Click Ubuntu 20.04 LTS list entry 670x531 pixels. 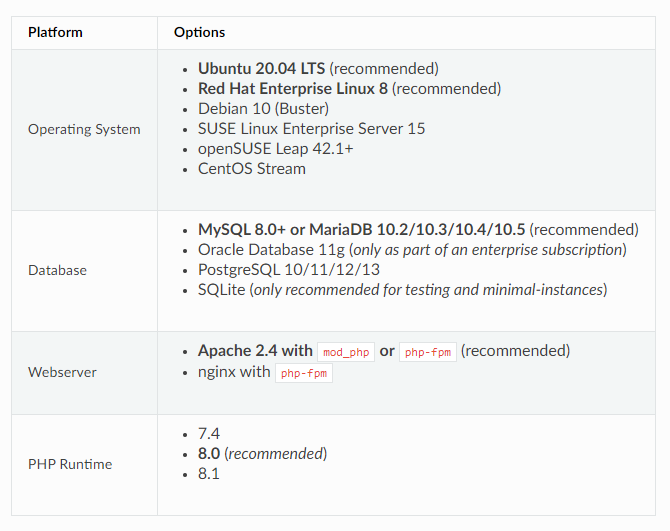pos(318,69)
